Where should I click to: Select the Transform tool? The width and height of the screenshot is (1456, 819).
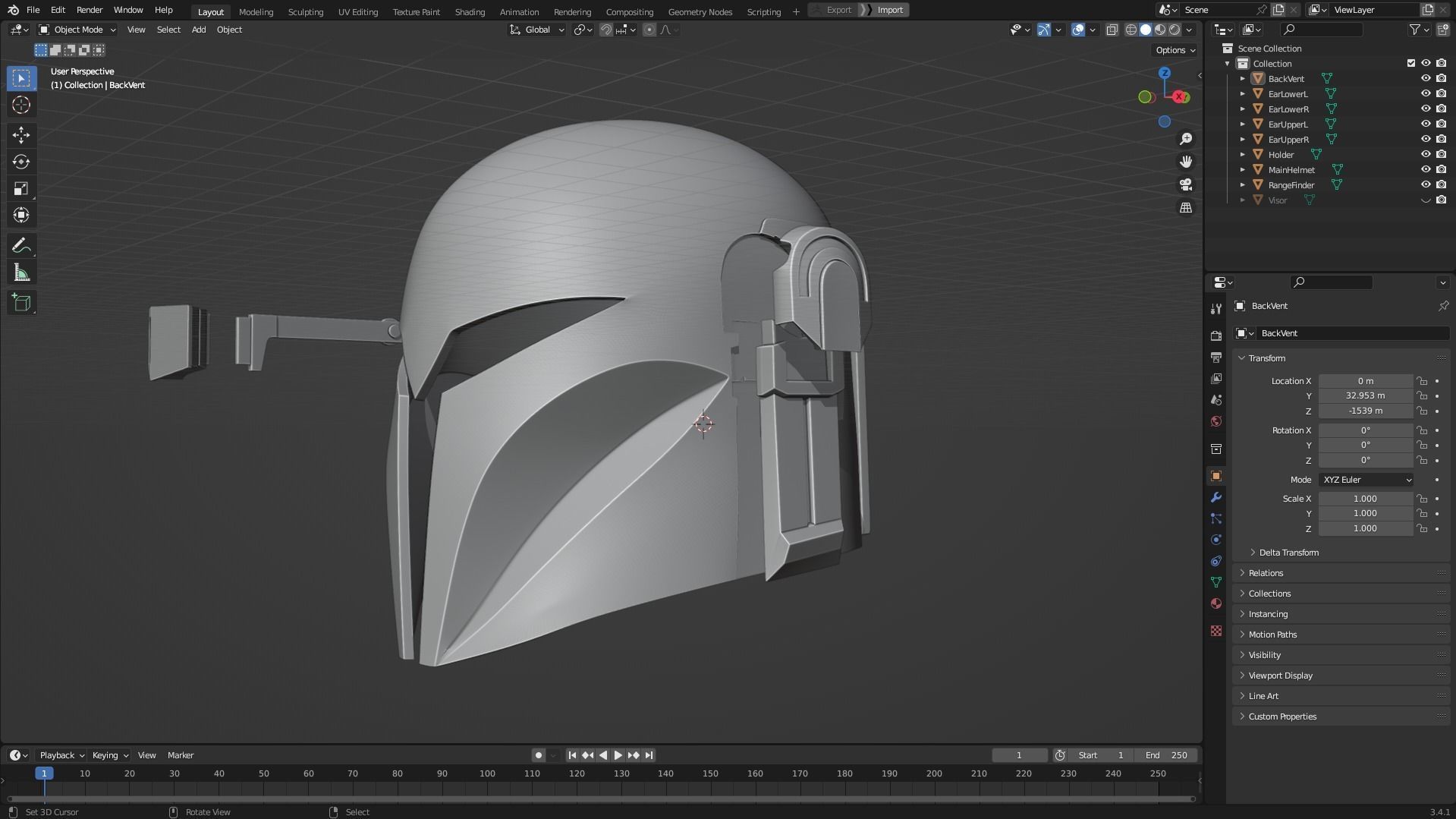21,215
